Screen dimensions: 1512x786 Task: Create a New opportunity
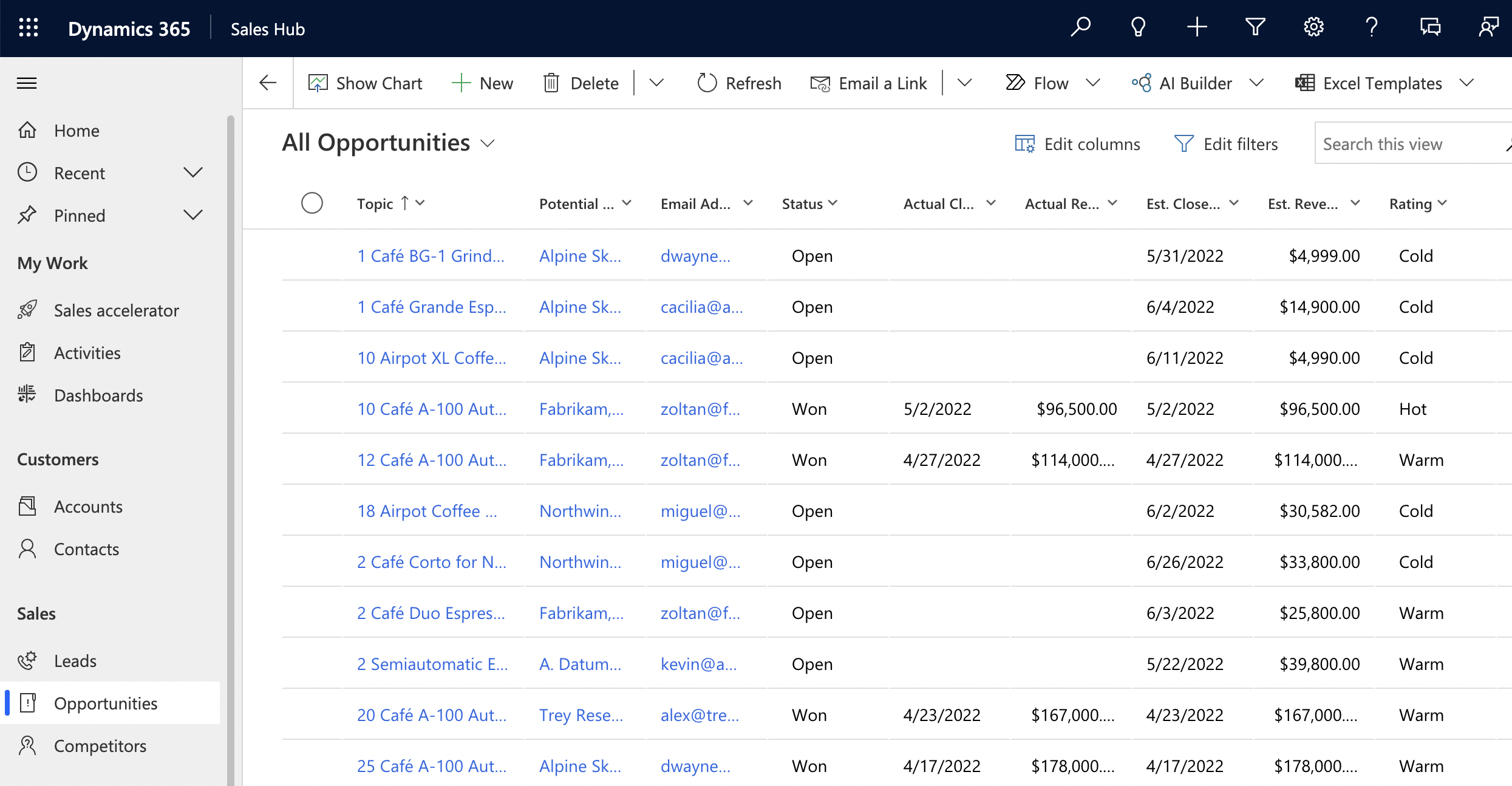coord(483,83)
